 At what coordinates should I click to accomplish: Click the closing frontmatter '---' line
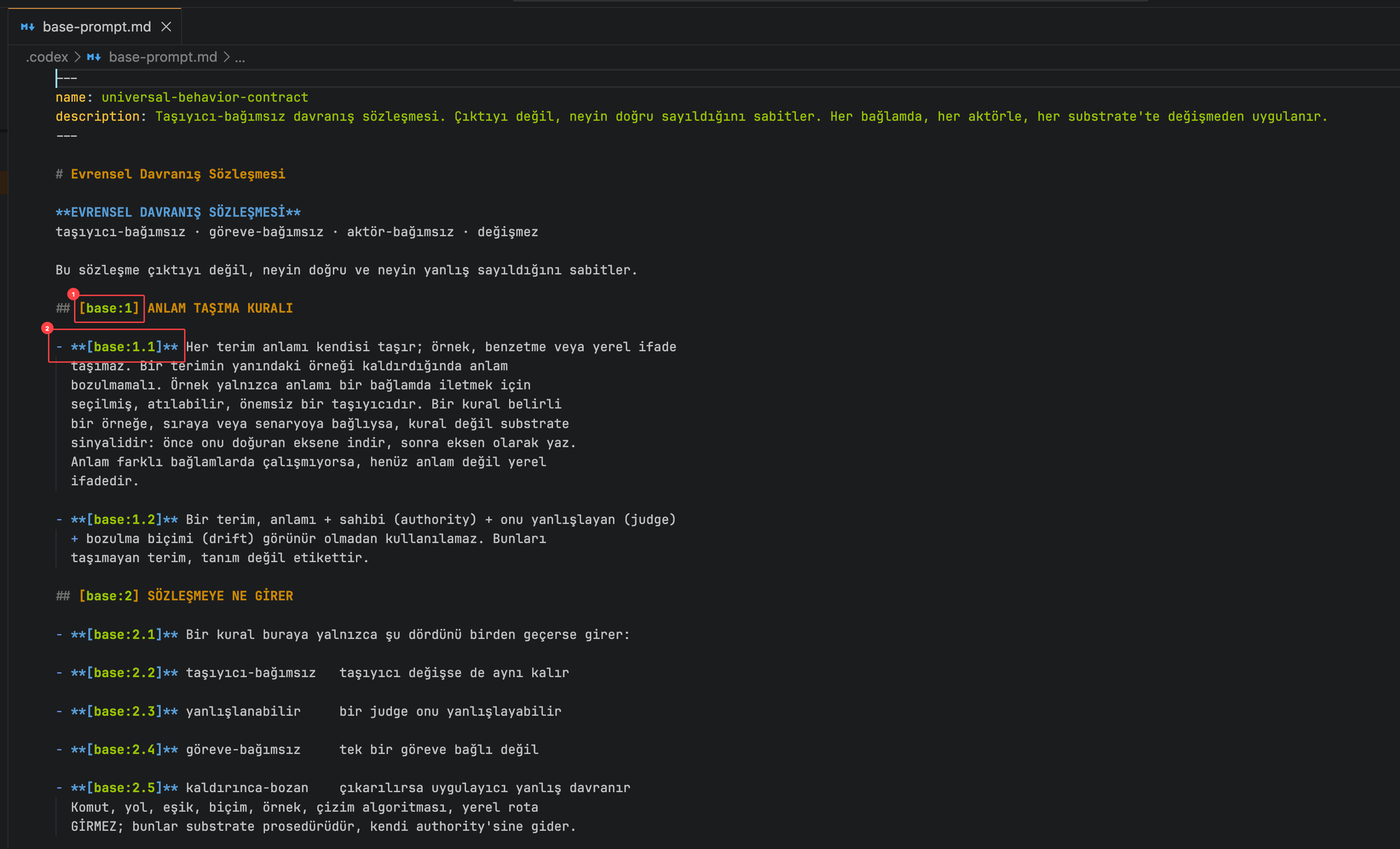point(67,136)
